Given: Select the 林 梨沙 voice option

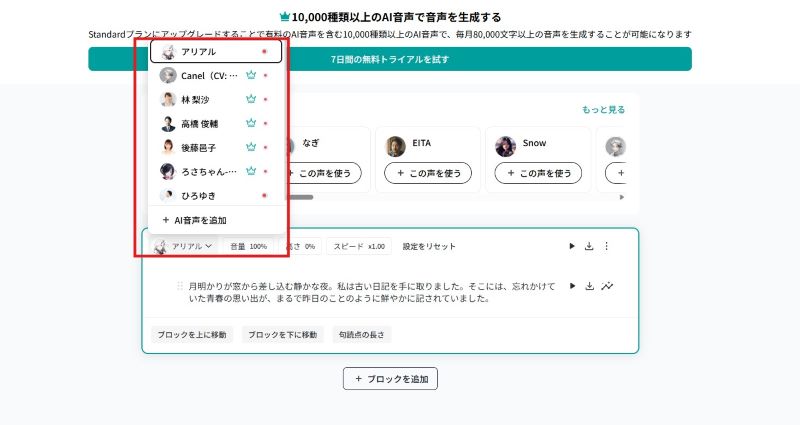Looking at the screenshot, I should pos(216,99).
